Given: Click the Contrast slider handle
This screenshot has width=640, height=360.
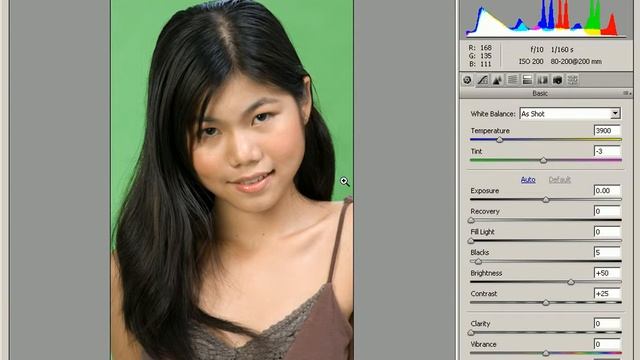Looking at the screenshot, I should (546, 303).
